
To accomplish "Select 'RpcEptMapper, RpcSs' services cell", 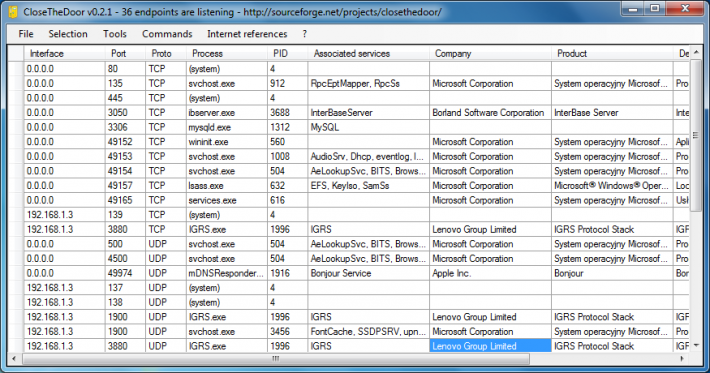I will (369, 83).
